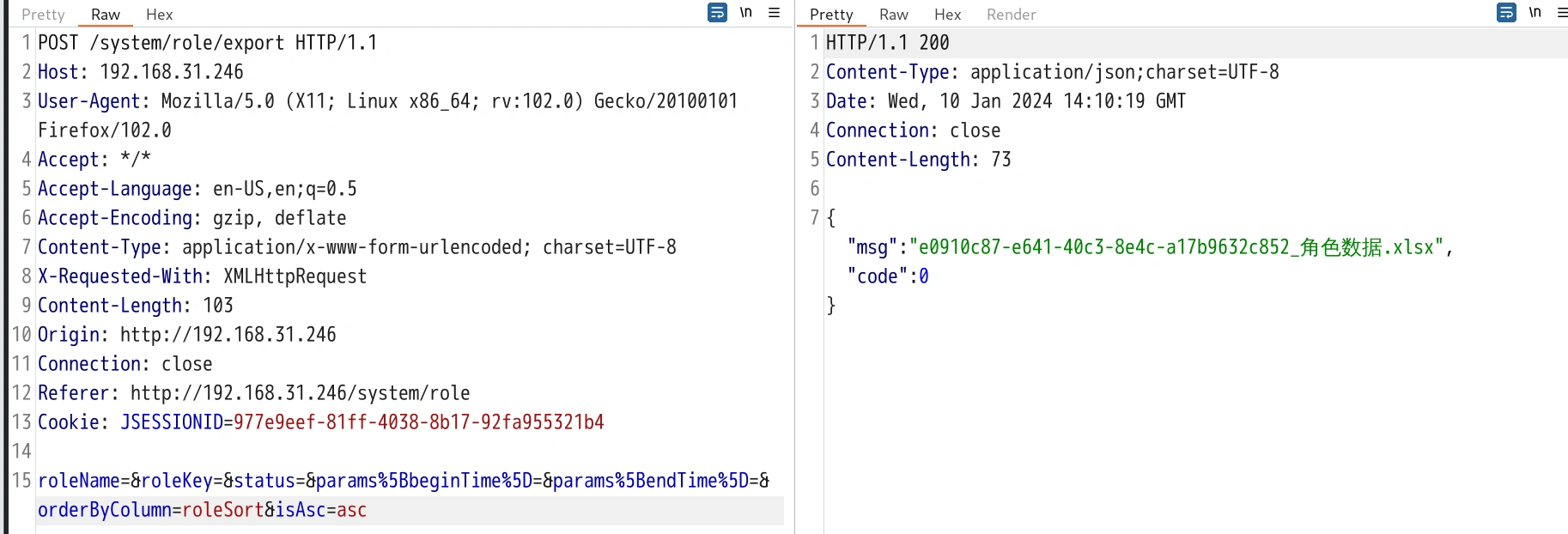1568x534 pixels.
Task: Switch the response view to Raw
Action: point(893,15)
